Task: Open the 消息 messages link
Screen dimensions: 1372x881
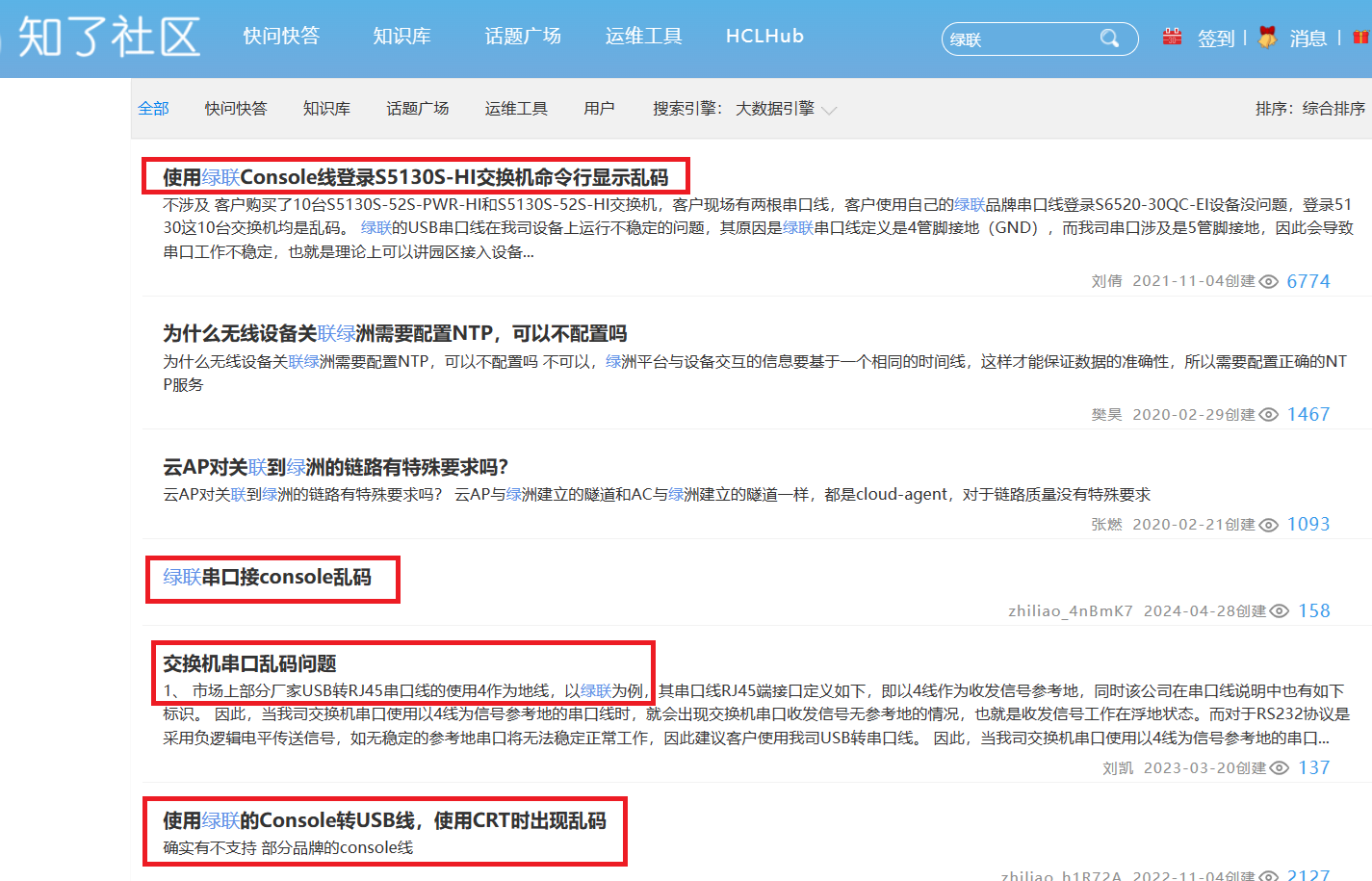Action: pos(1308,39)
